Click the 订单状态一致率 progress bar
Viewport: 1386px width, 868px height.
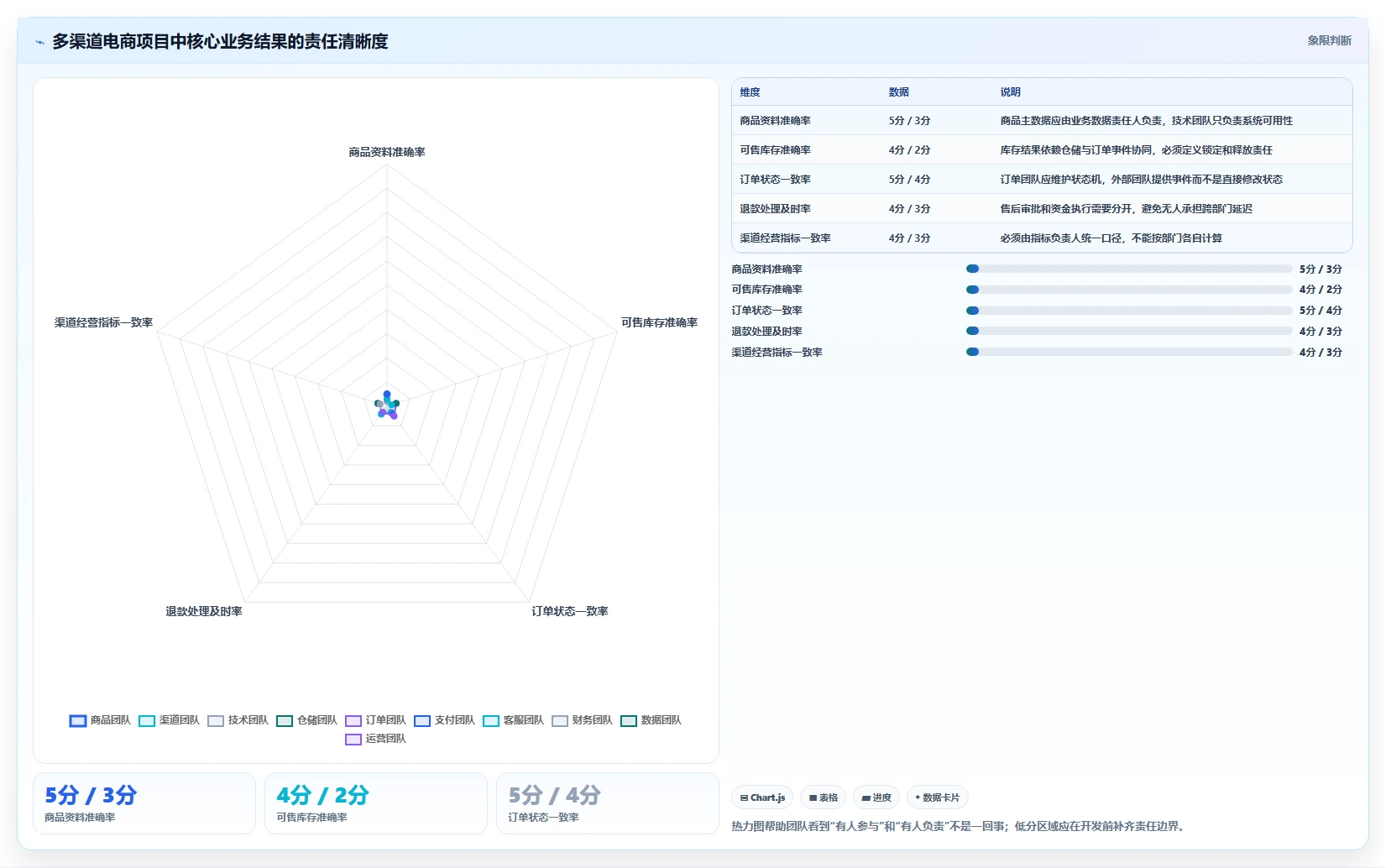click(x=1129, y=311)
